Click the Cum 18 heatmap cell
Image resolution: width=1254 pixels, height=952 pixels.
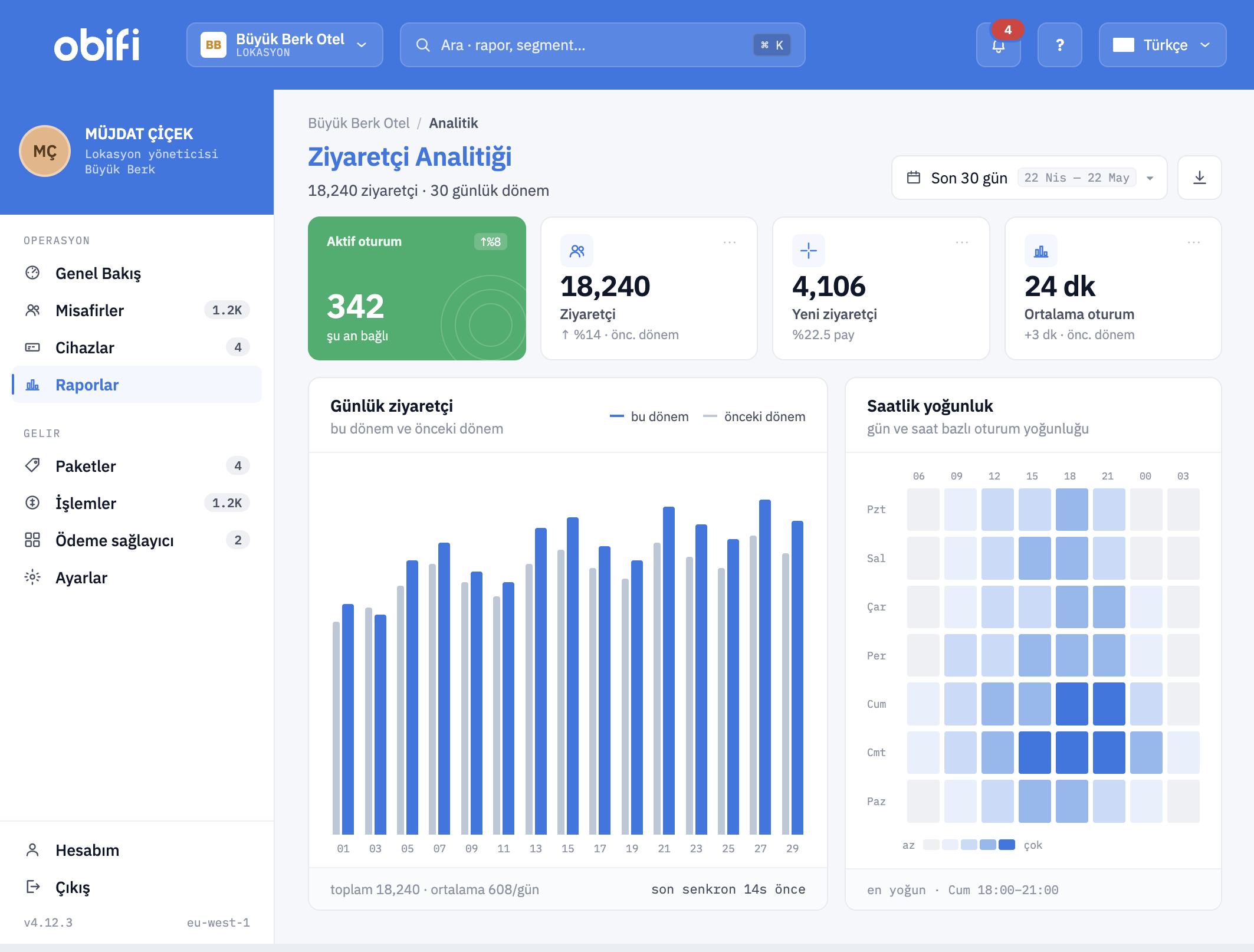tap(1071, 704)
